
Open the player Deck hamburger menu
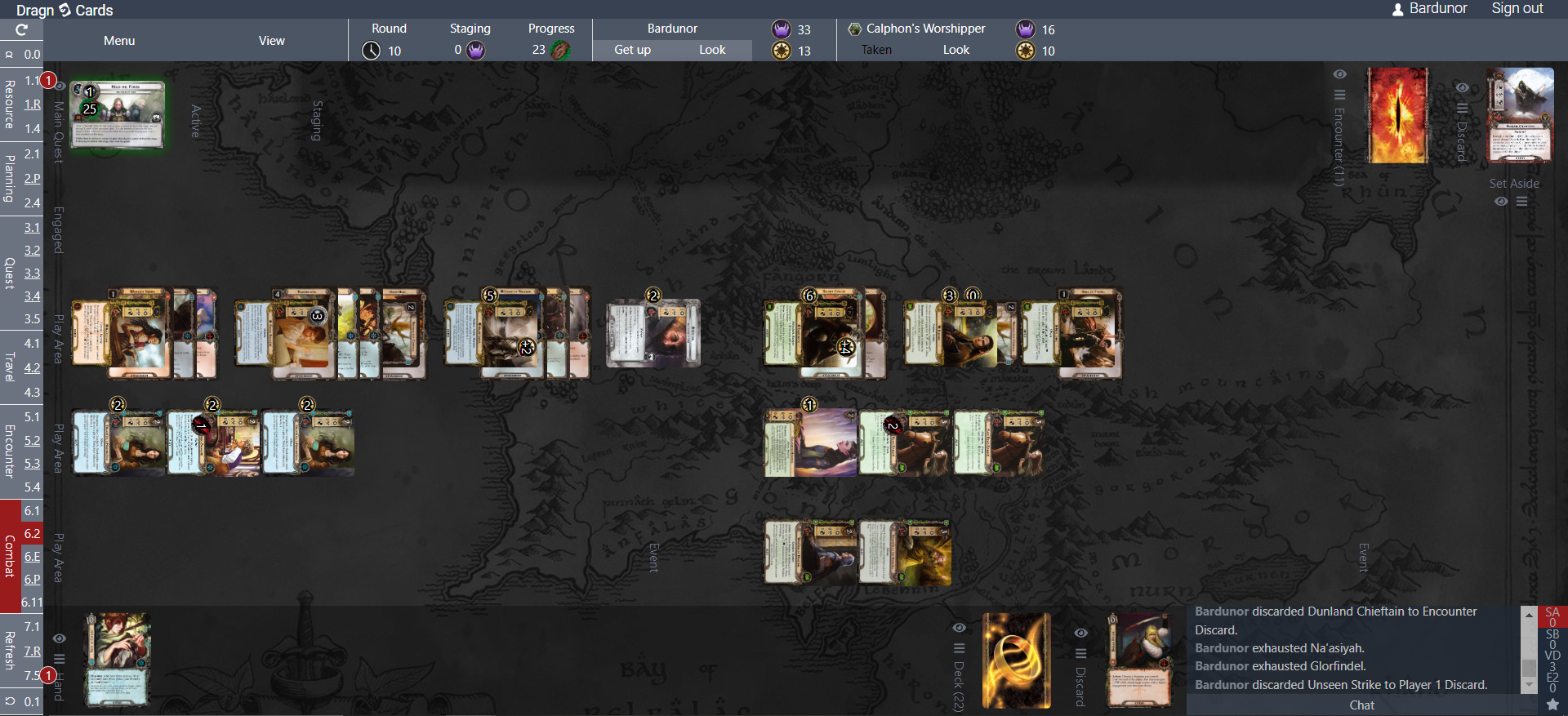[x=959, y=648]
